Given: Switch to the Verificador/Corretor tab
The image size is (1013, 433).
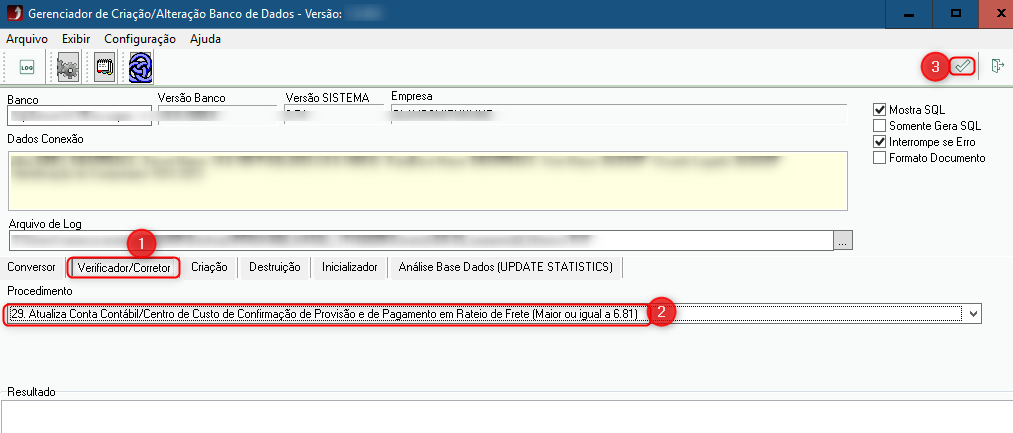Looking at the screenshot, I should pyautogui.click(x=125, y=267).
